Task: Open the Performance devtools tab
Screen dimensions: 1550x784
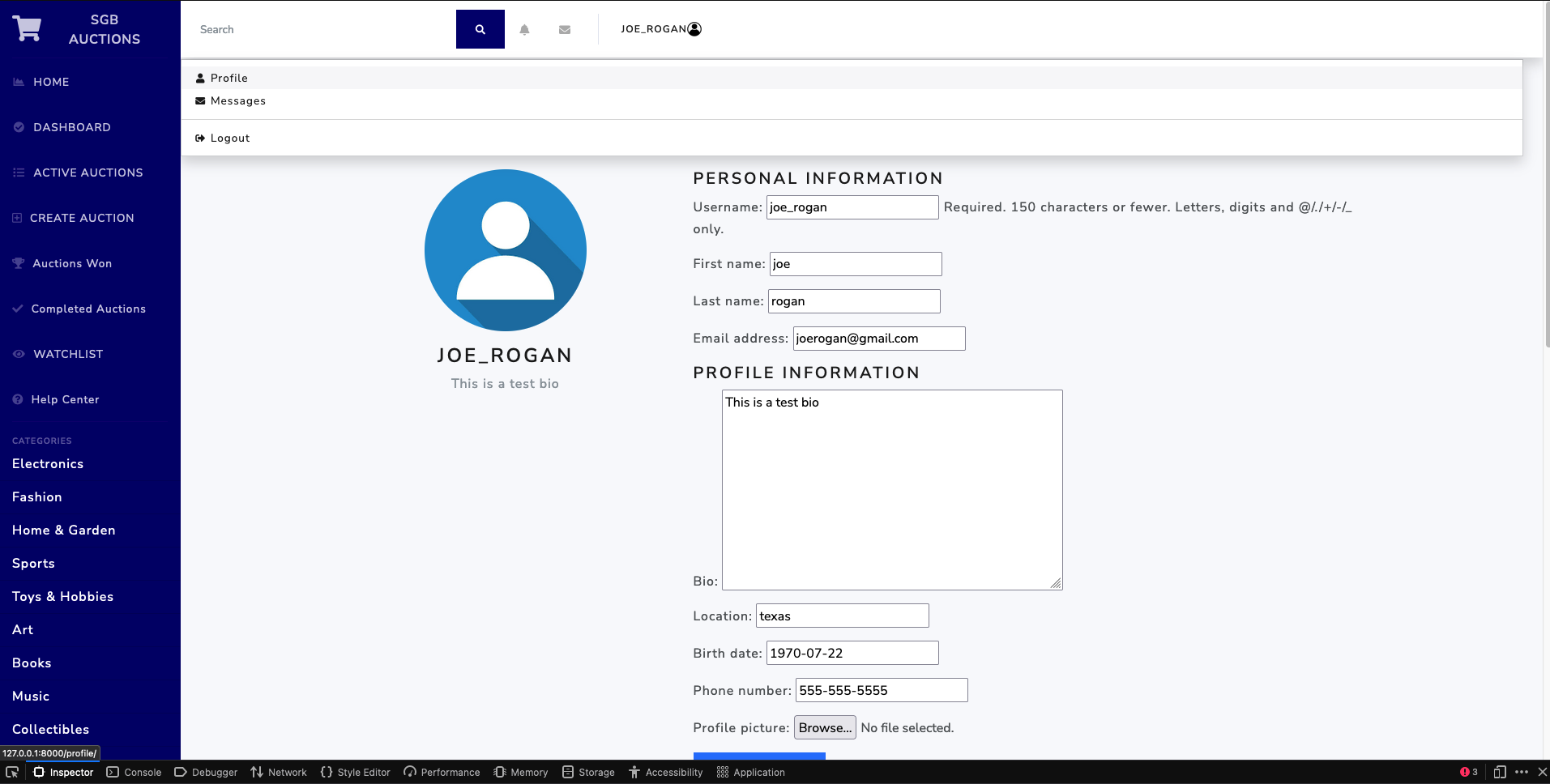Action: tap(442, 772)
